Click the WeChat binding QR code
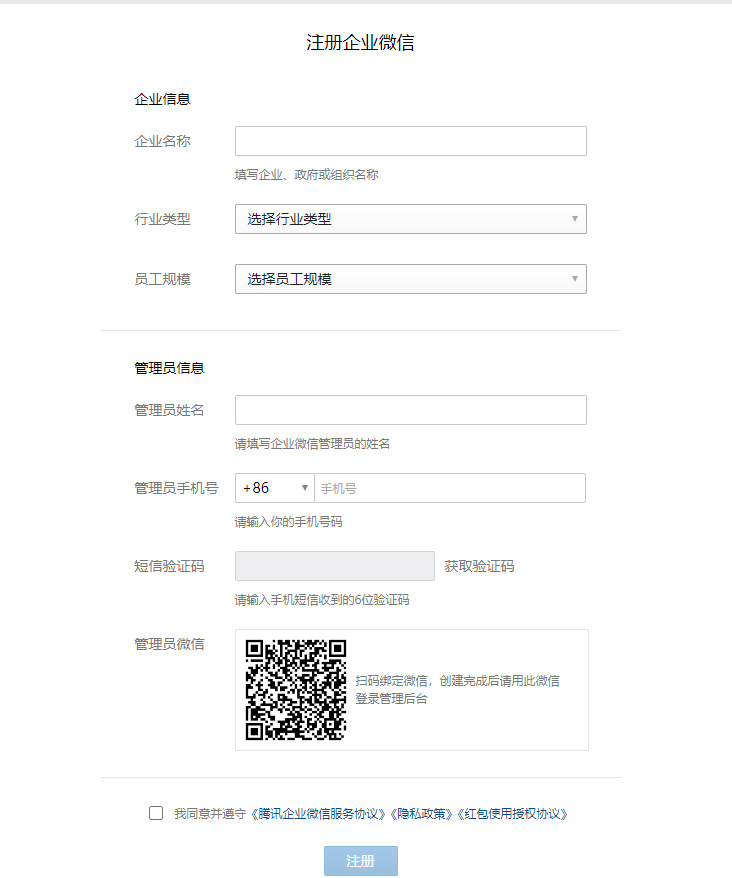This screenshot has width=732, height=878. pyautogui.click(x=296, y=690)
